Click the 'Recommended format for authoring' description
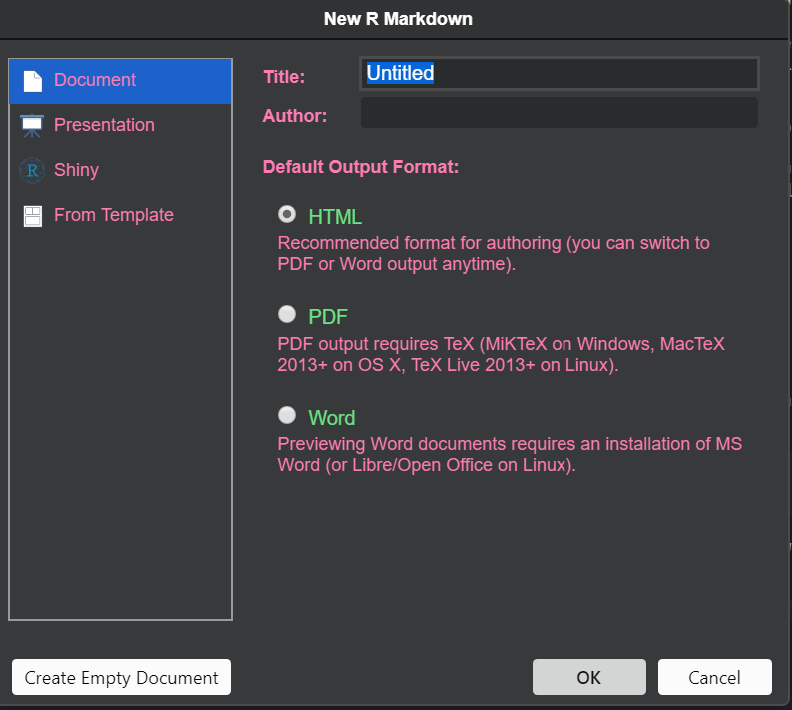 (x=493, y=253)
